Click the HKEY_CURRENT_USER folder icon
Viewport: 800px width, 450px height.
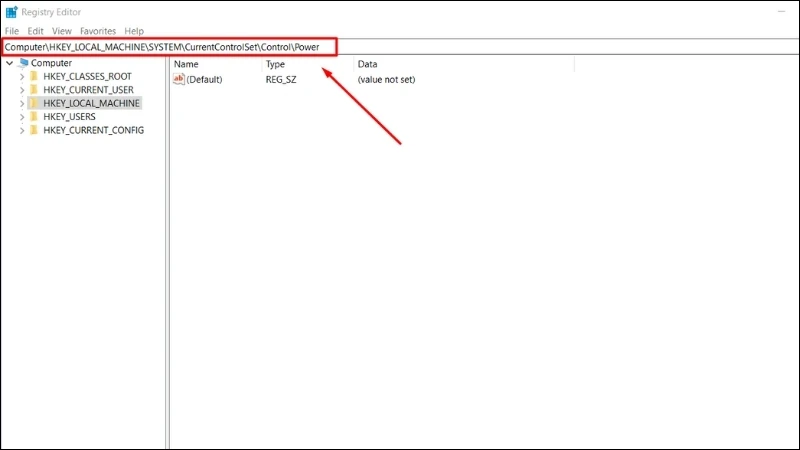tap(34, 90)
